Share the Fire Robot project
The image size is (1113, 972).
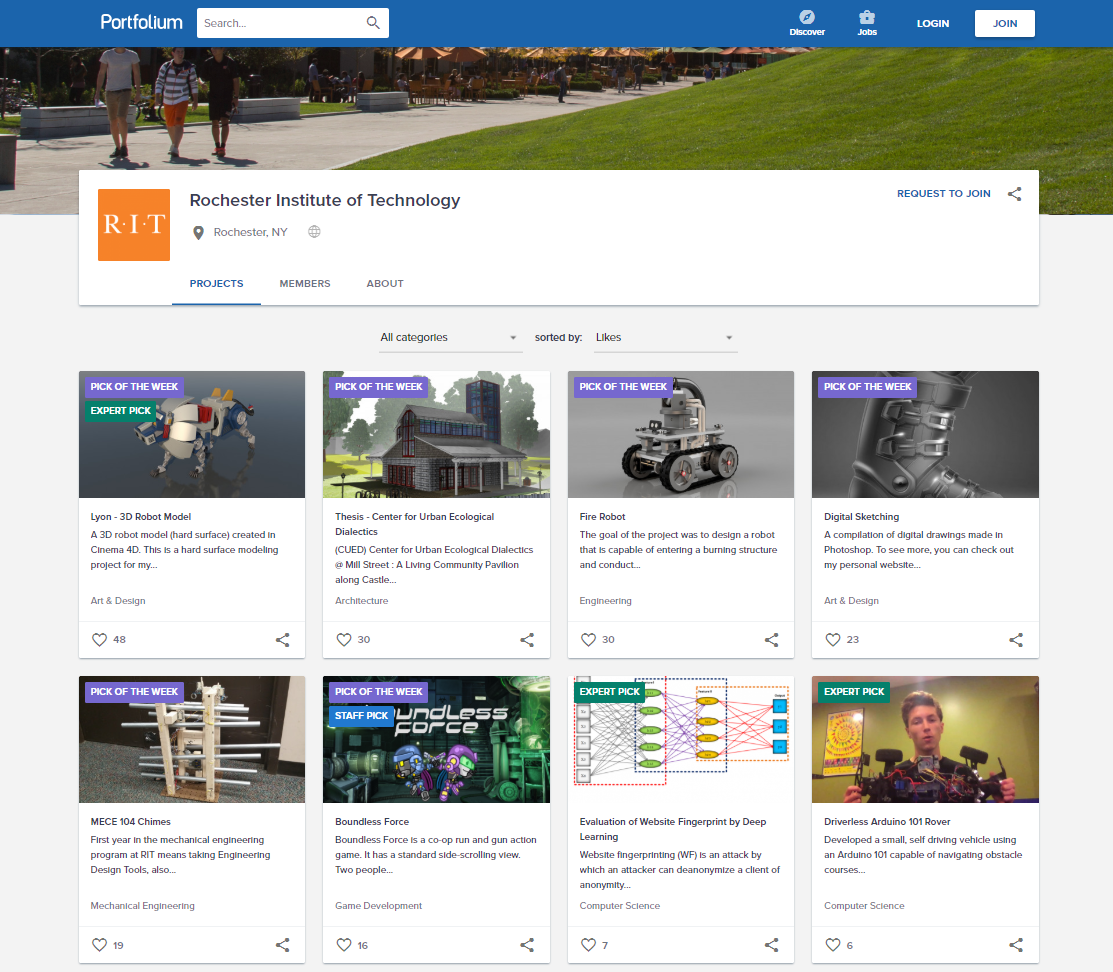click(x=771, y=640)
